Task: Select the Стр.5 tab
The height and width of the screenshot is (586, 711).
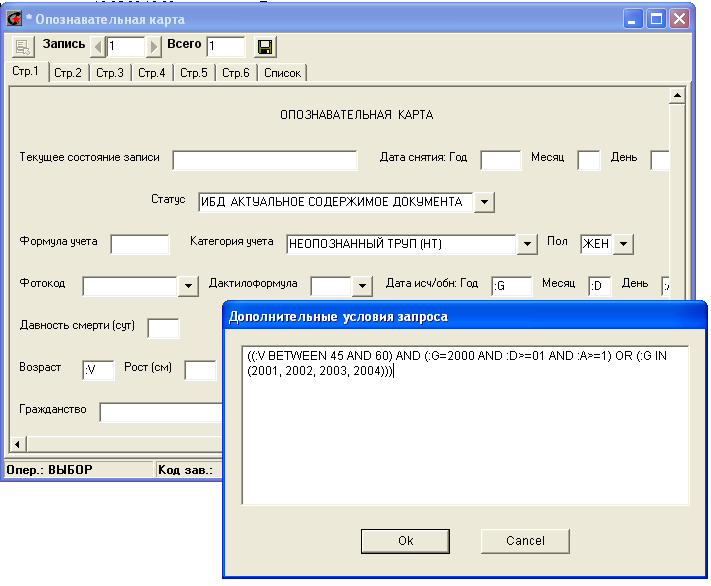Action: [x=194, y=73]
